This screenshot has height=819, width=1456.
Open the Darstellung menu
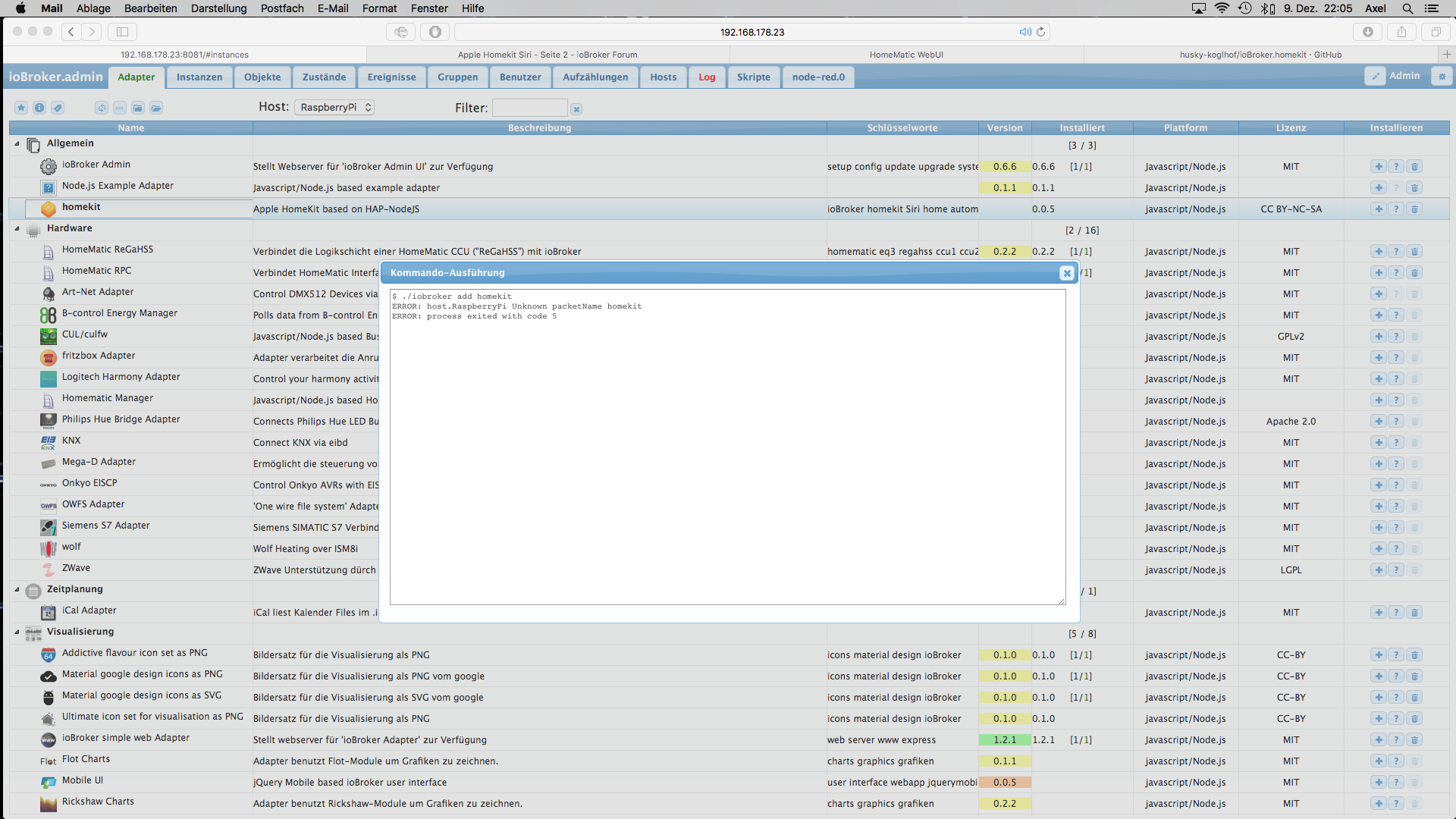click(x=218, y=8)
